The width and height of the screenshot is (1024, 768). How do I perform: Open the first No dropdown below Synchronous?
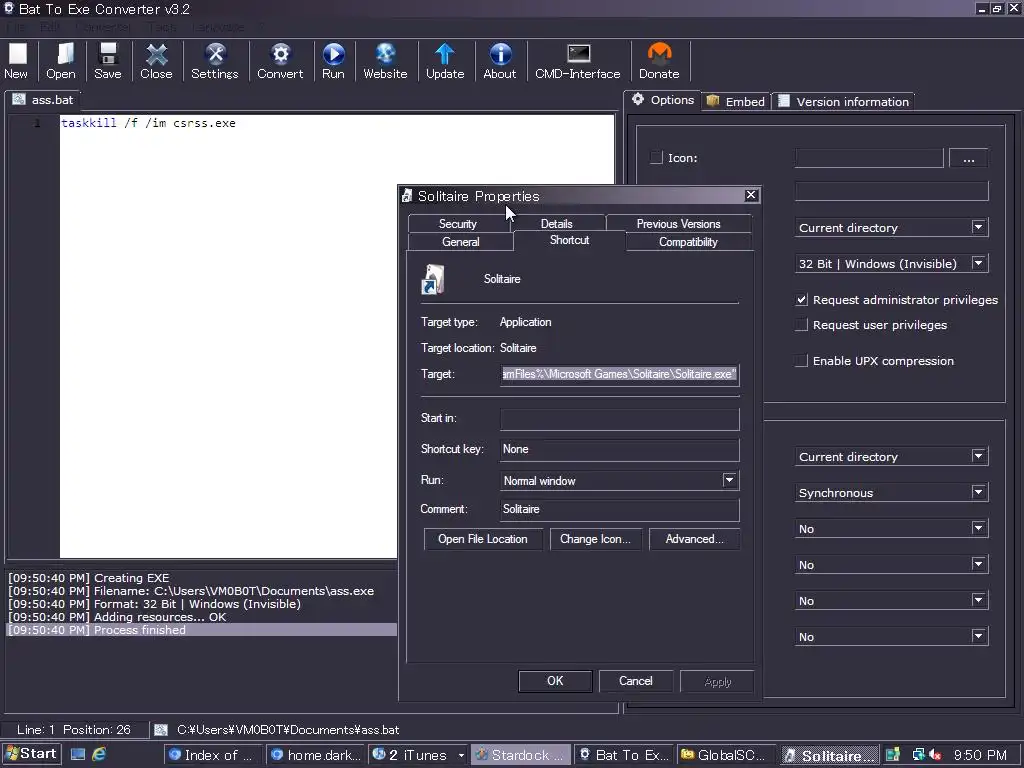click(x=978, y=528)
